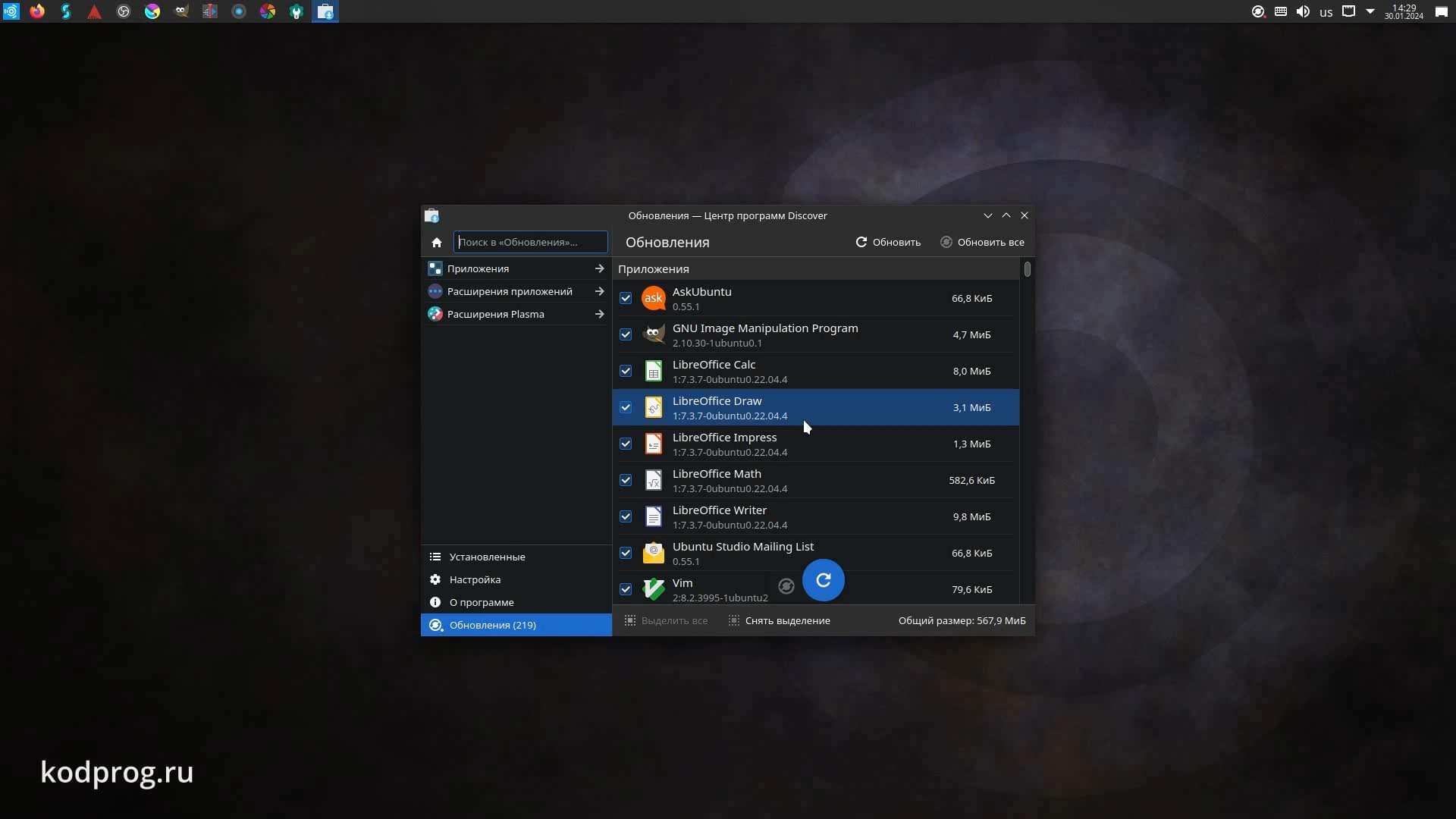The height and width of the screenshot is (819, 1456).
Task: Open the Установленные section
Action: (x=516, y=557)
